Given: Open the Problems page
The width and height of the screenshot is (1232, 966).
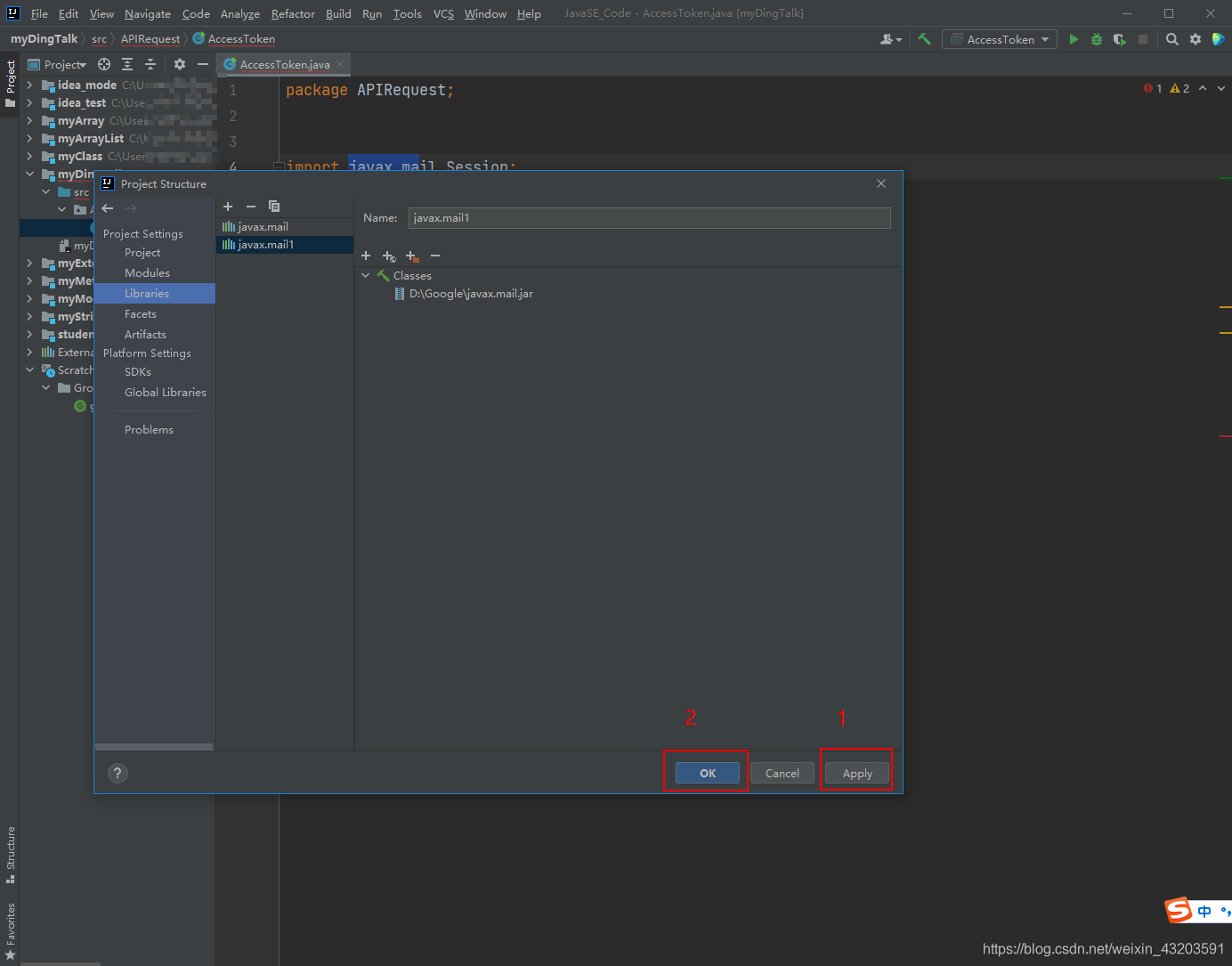Looking at the screenshot, I should 149,429.
